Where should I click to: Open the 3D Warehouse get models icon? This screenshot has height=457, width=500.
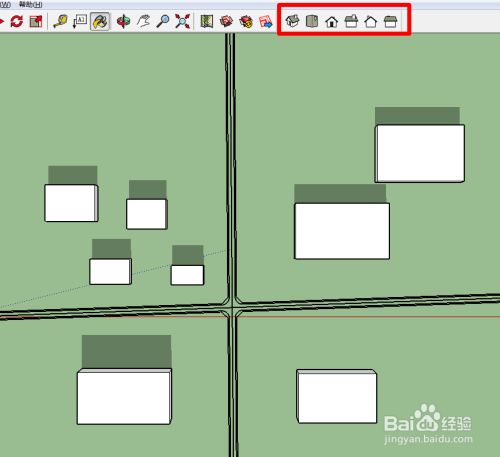[226, 21]
